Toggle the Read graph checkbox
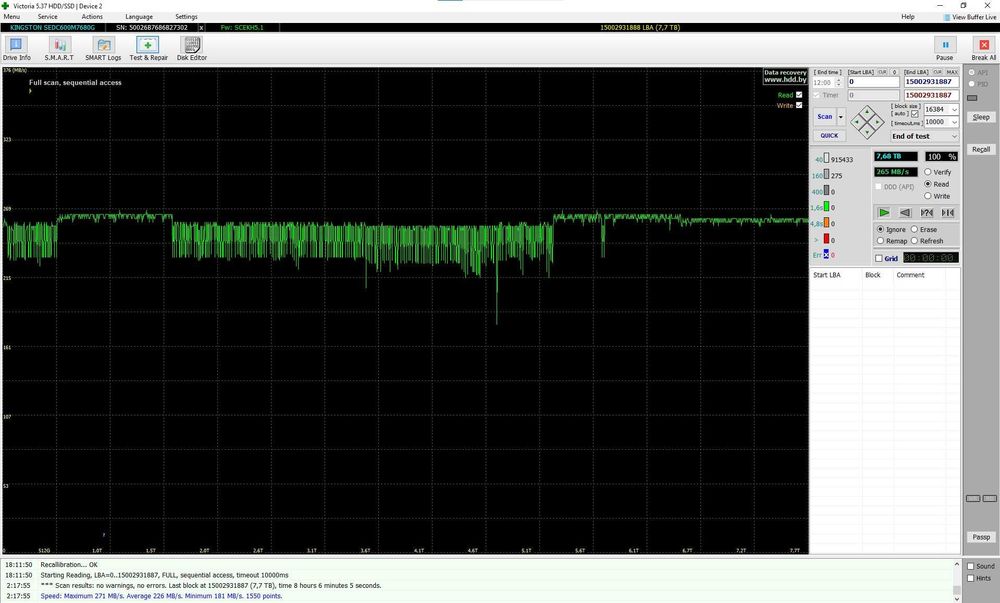This screenshot has width=1000, height=603. [799, 95]
